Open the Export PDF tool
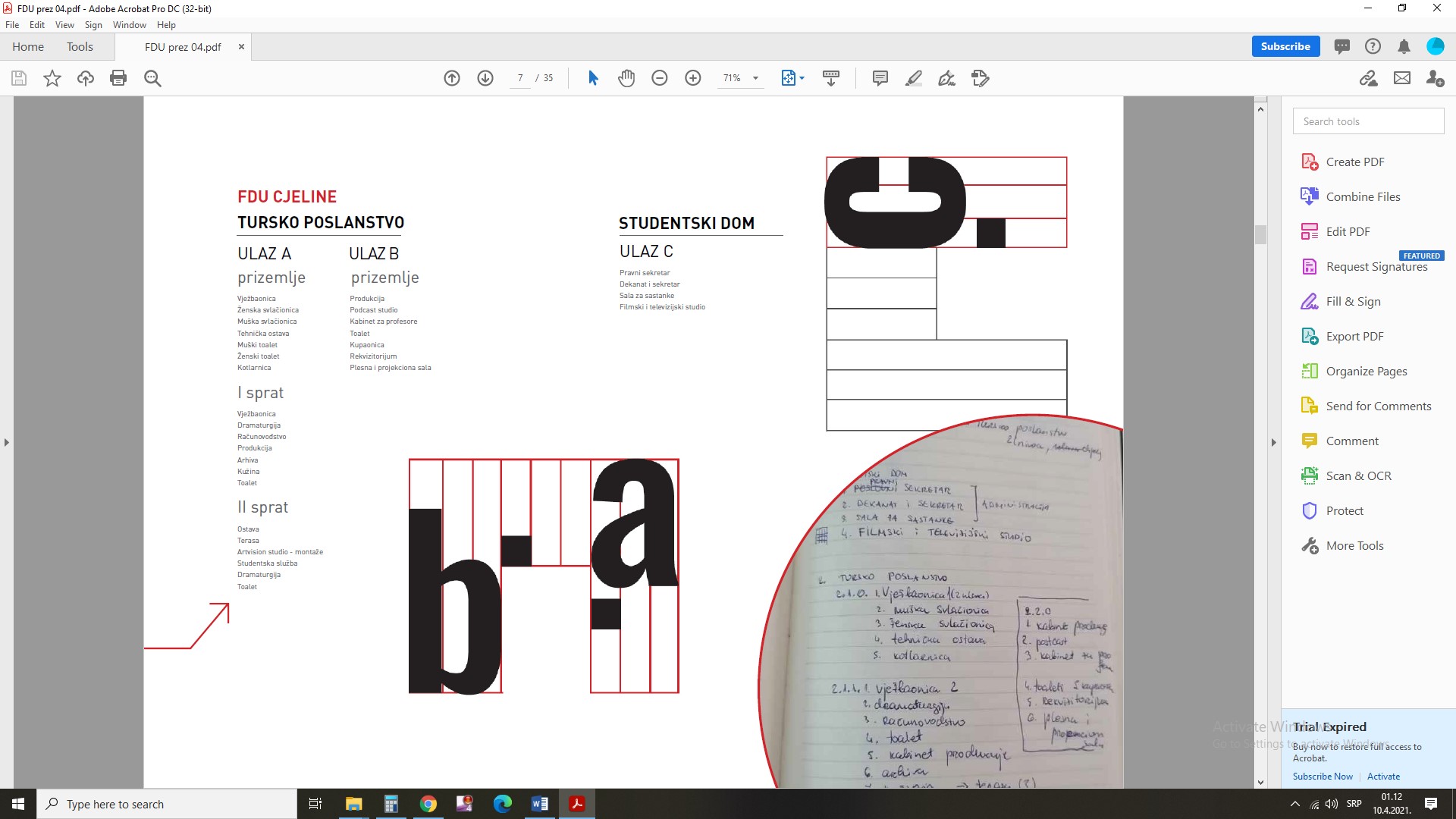 point(1354,336)
